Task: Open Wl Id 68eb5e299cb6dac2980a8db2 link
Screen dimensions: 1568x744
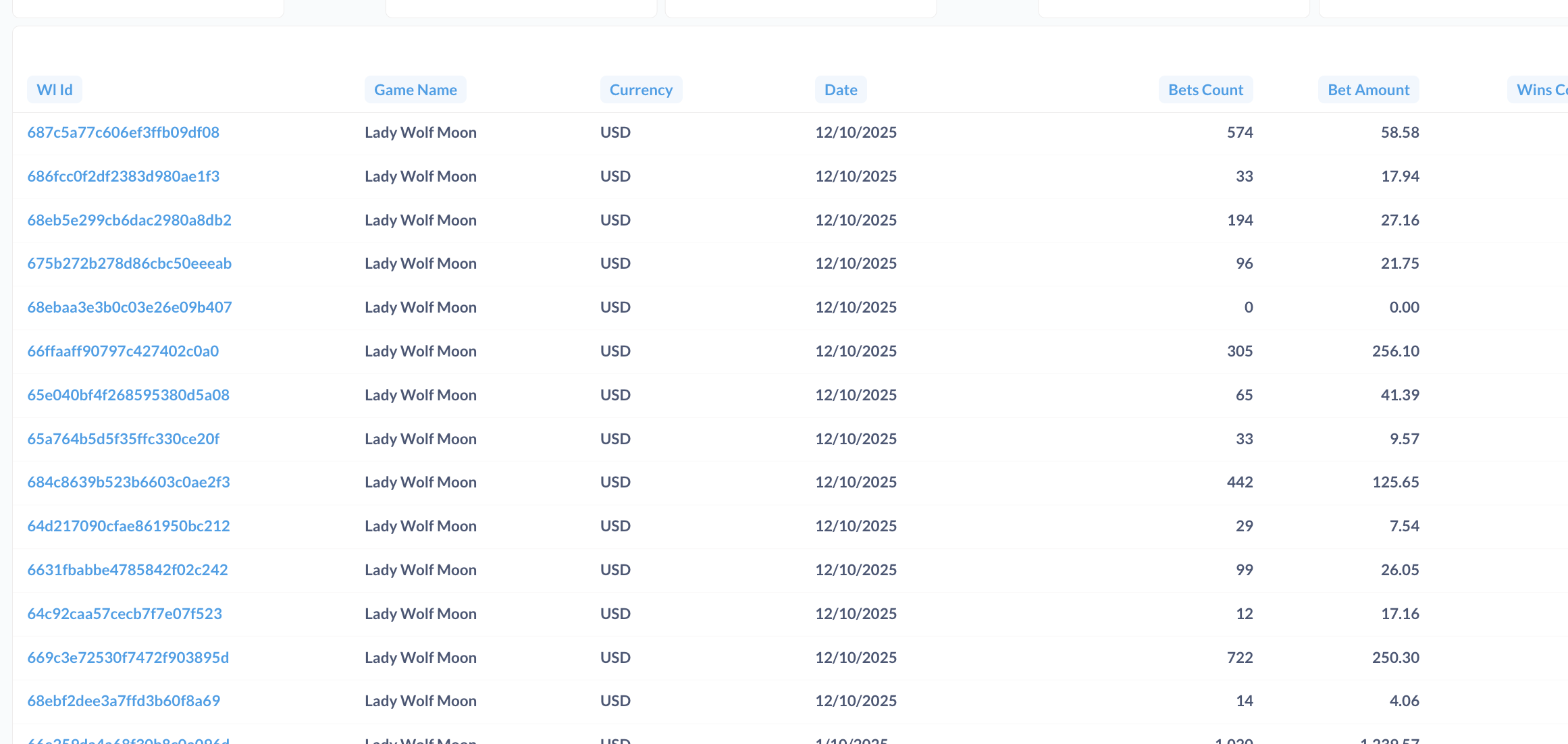Action: pyautogui.click(x=129, y=220)
